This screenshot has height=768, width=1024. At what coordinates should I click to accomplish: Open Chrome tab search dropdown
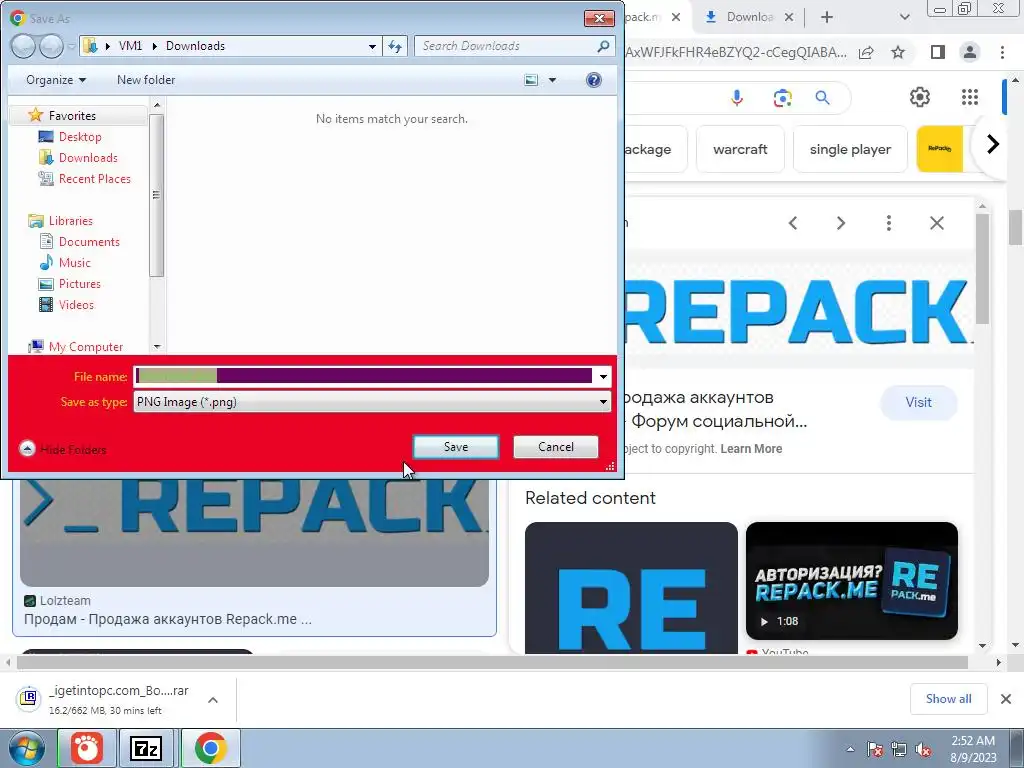[x=904, y=17]
